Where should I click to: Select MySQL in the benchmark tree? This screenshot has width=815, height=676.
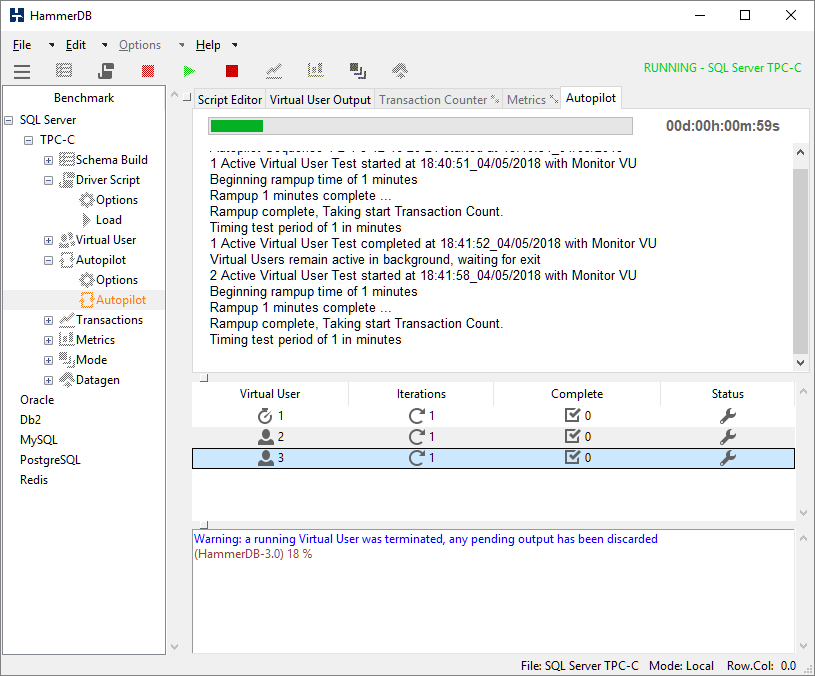[38, 440]
